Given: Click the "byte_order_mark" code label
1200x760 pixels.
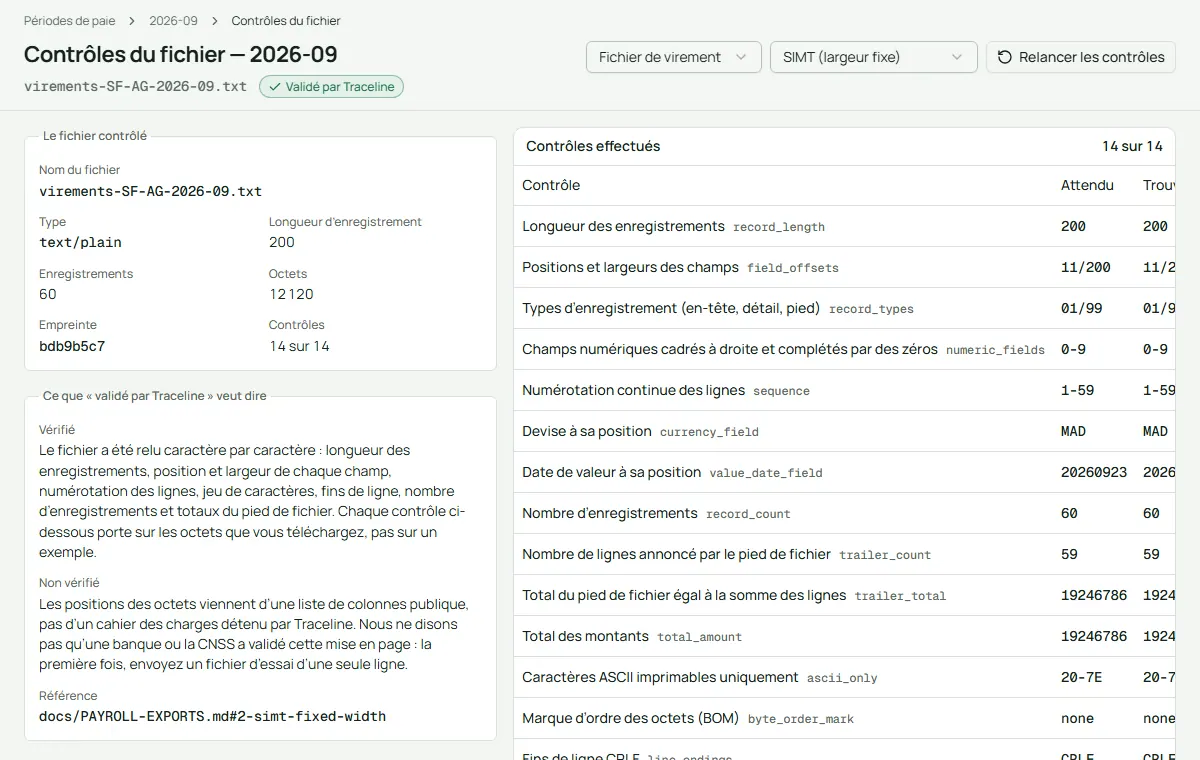Looking at the screenshot, I should 801,719.
